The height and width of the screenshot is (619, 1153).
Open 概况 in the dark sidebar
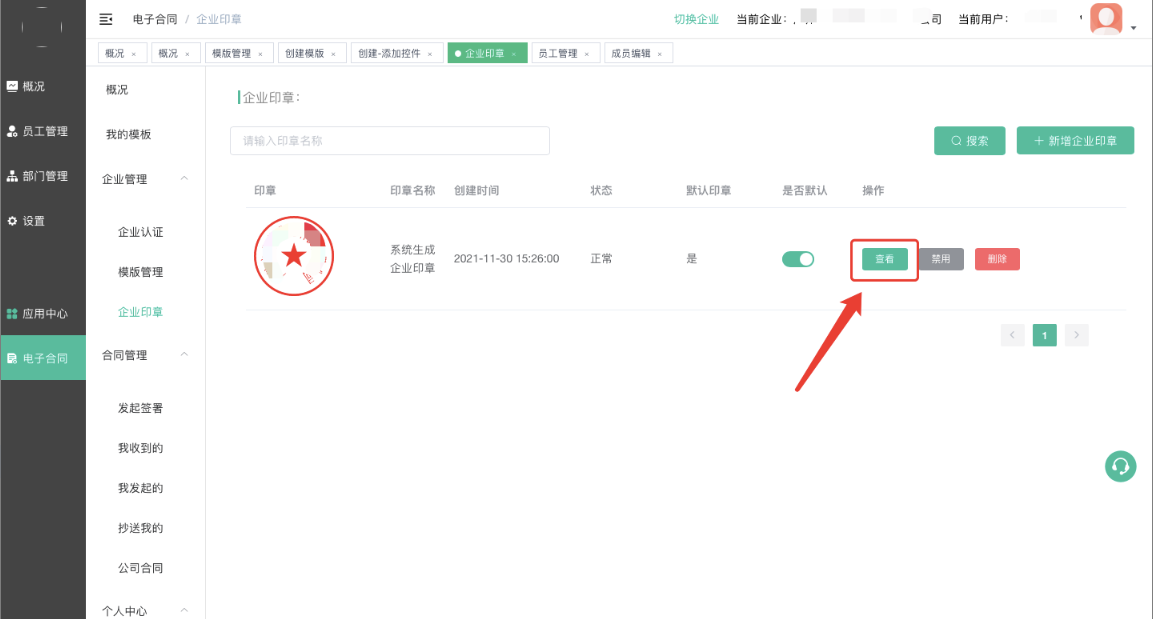coord(34,86)
